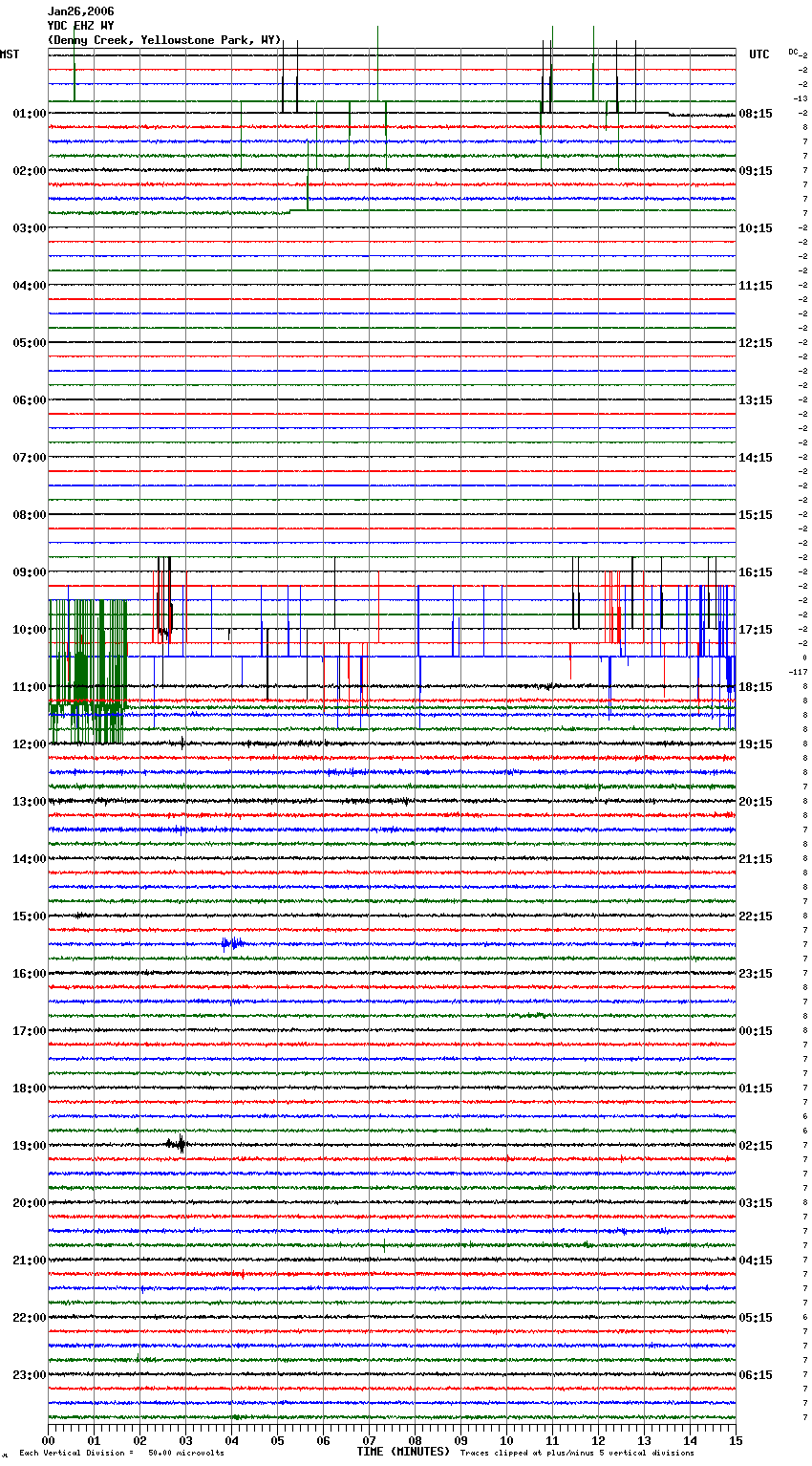The width and height of the screenshot is (812, 1466).
Task: Select the 15:00 MST time label
Action: coord(29,916)
